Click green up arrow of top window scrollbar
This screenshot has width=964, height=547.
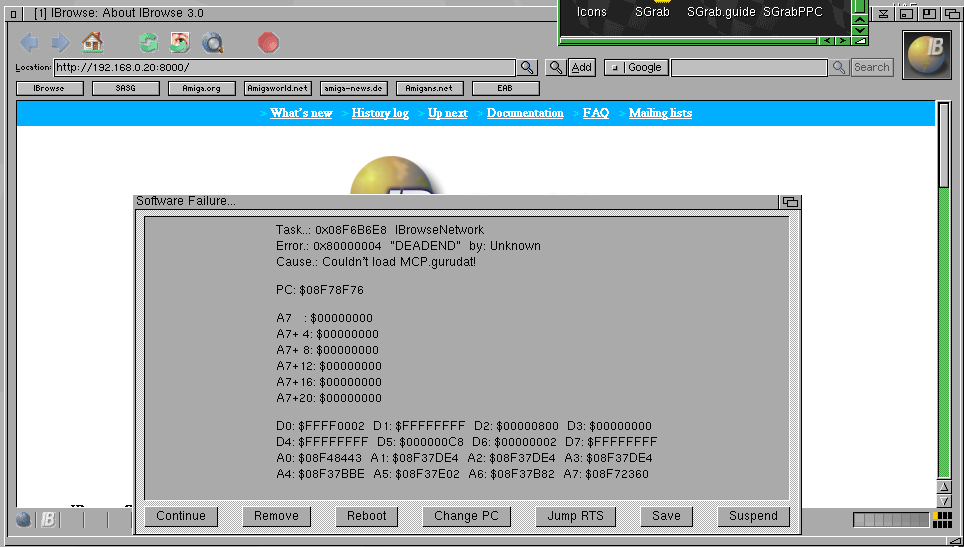click(859, 20)
